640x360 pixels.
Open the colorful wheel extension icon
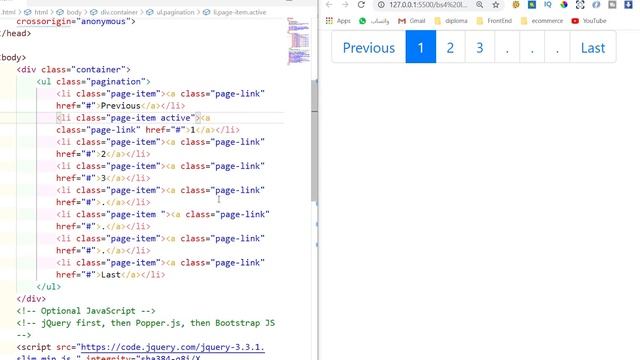coord(564,4)
